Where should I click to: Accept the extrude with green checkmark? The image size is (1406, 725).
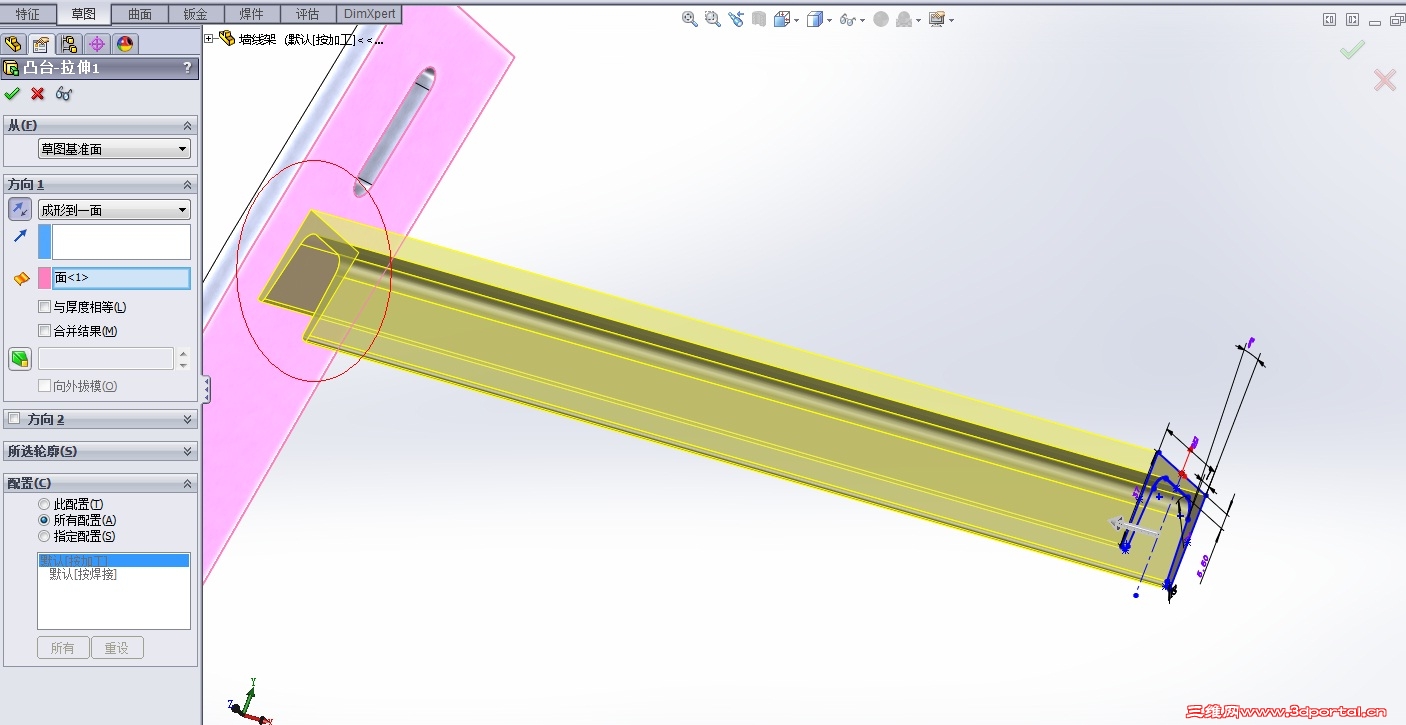click(12, 93)
